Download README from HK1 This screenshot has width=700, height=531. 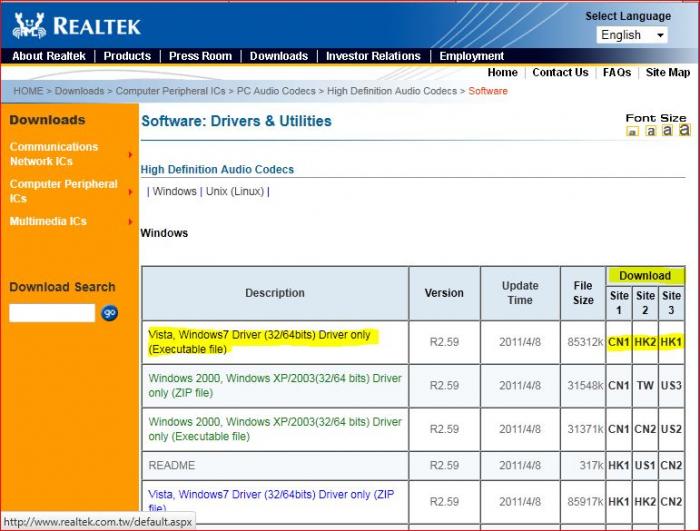coord(619,465)
